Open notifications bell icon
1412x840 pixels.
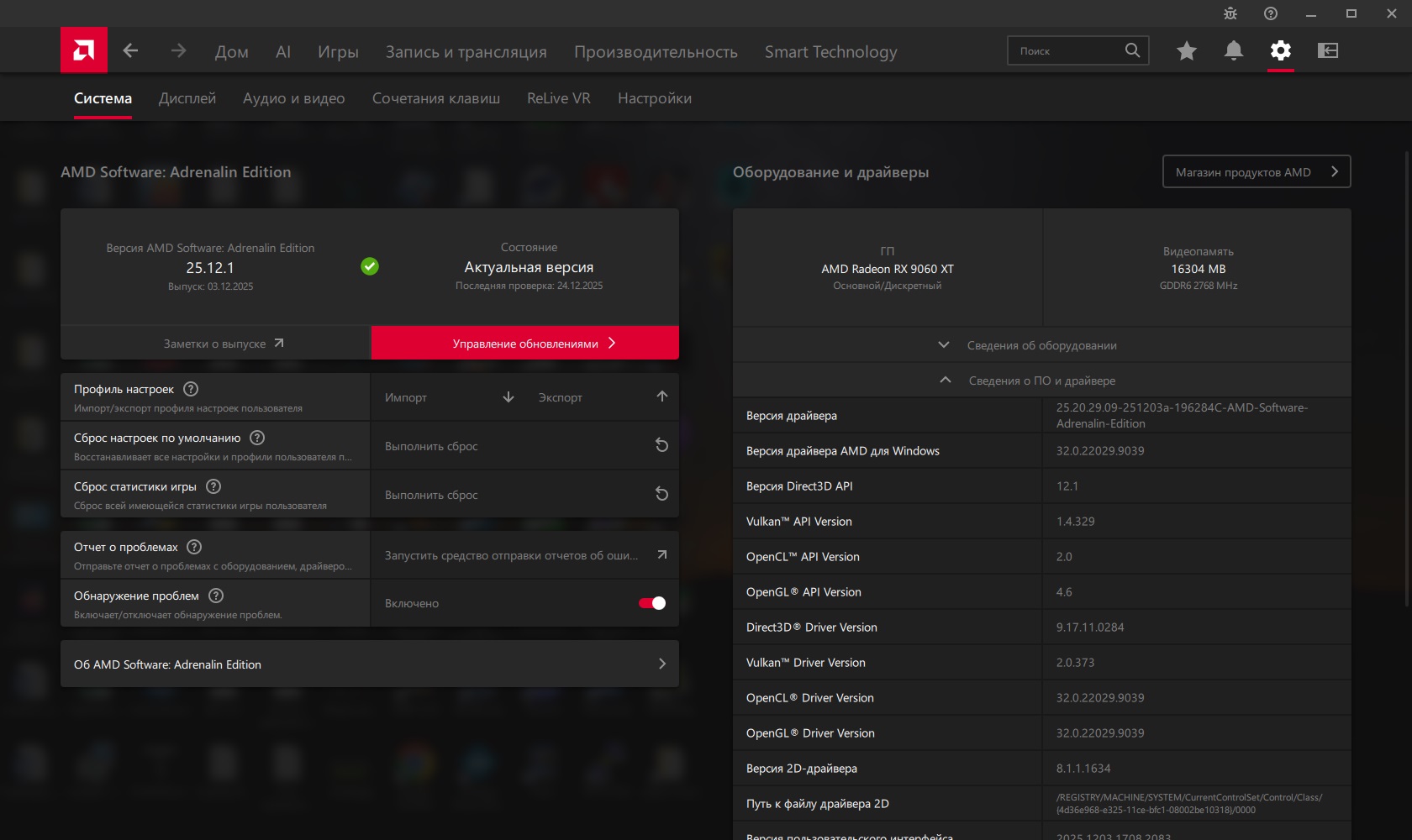click(1234, 50)
